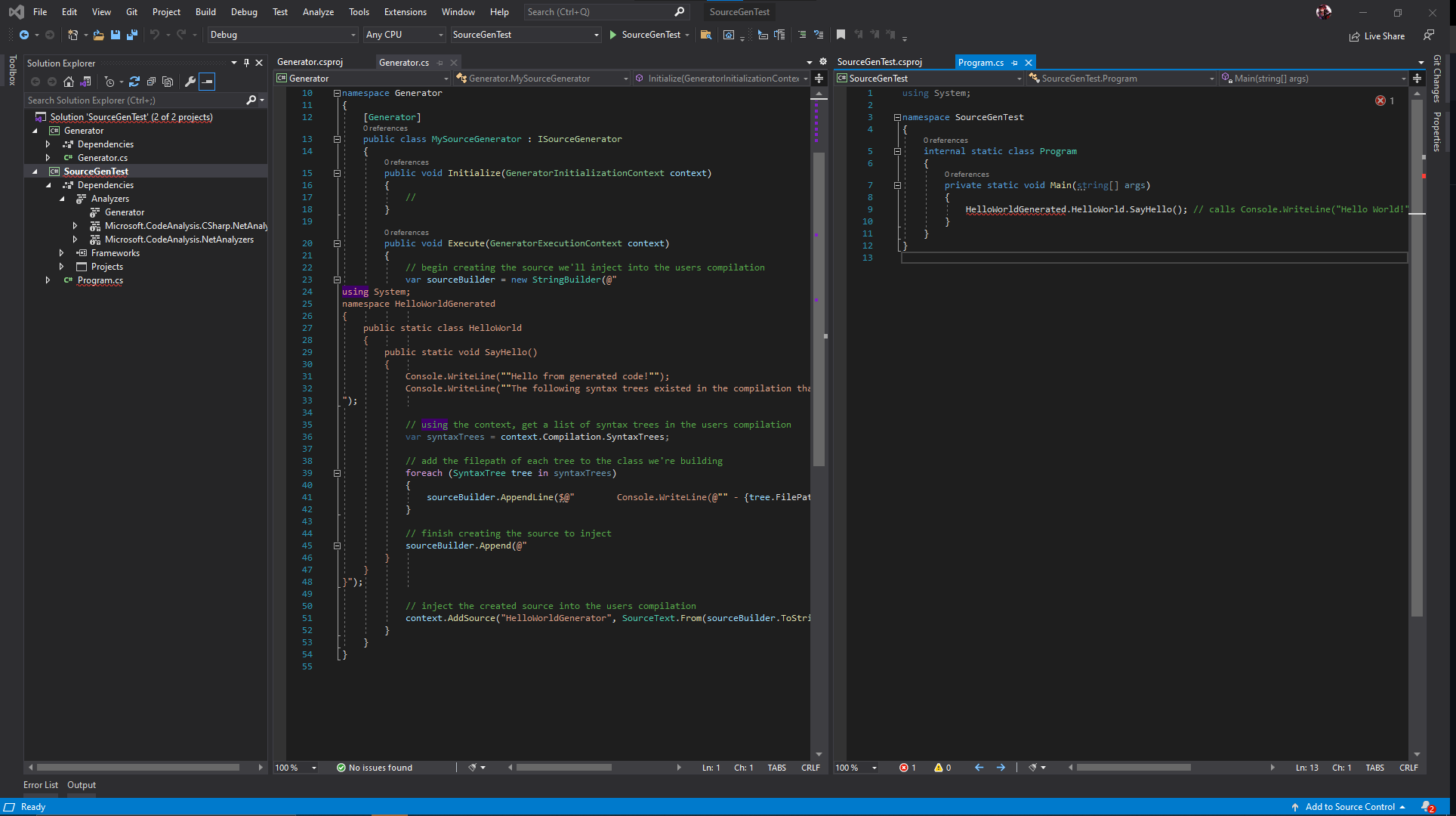Open Live Share session
This screenshot has height=816, width=1456.
pos(1377,36)
